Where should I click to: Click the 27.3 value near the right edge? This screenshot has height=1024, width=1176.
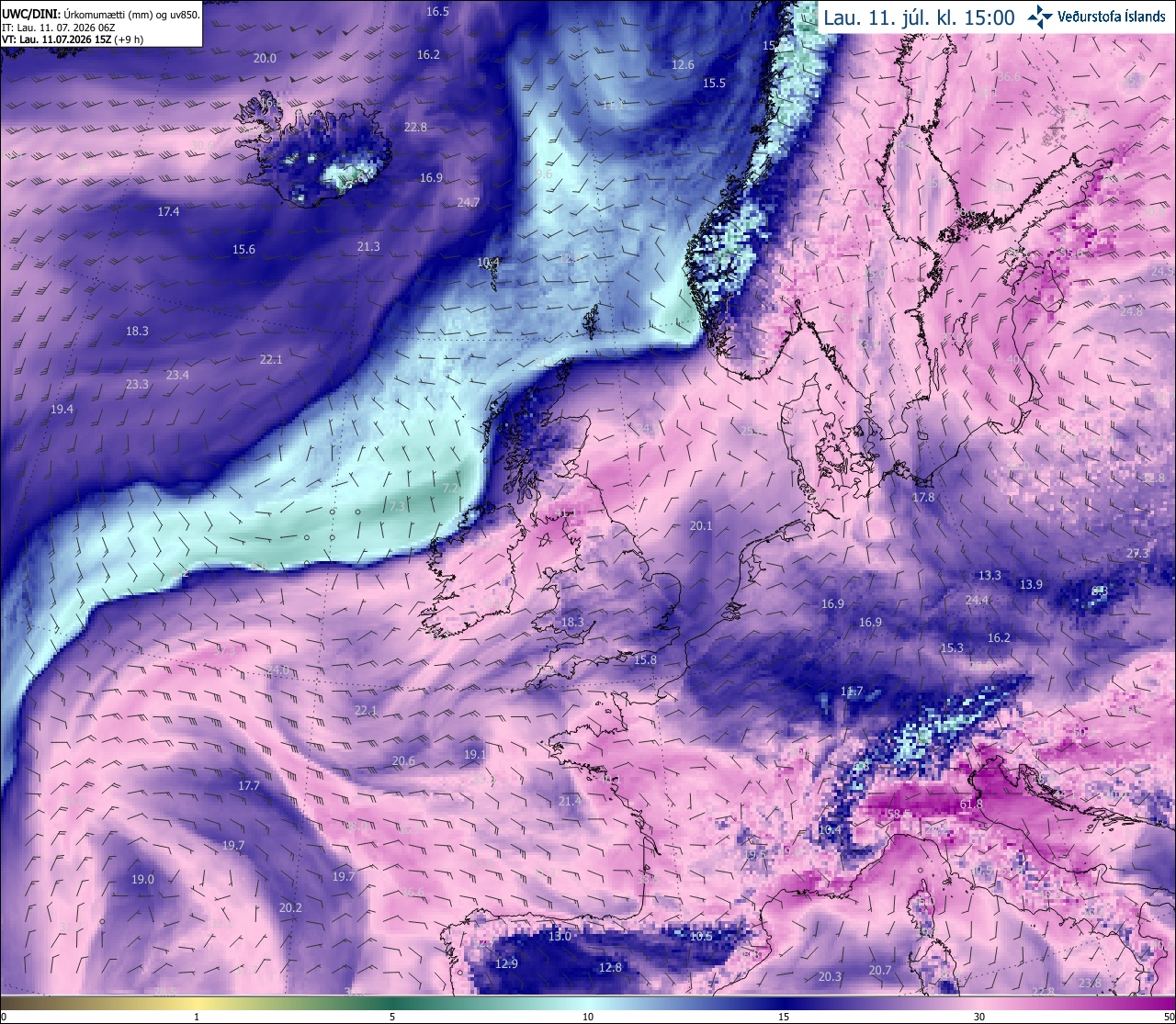click(1137, 554)
